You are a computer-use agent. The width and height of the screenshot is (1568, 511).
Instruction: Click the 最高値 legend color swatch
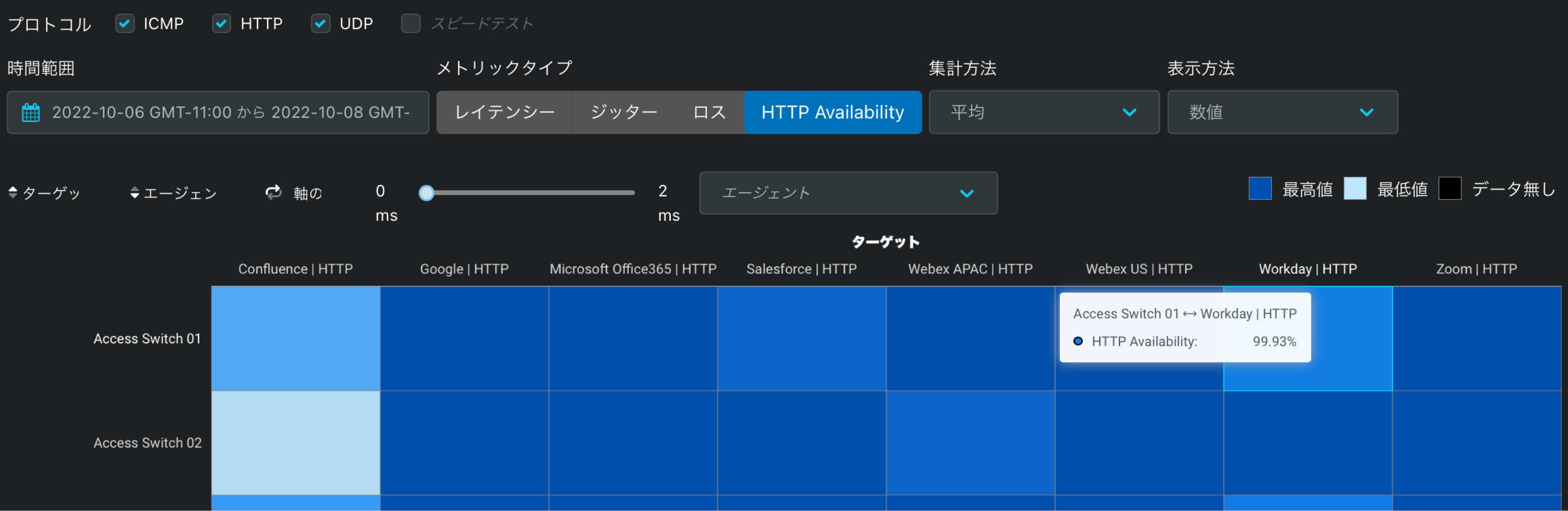click(x=1260, y=189)
